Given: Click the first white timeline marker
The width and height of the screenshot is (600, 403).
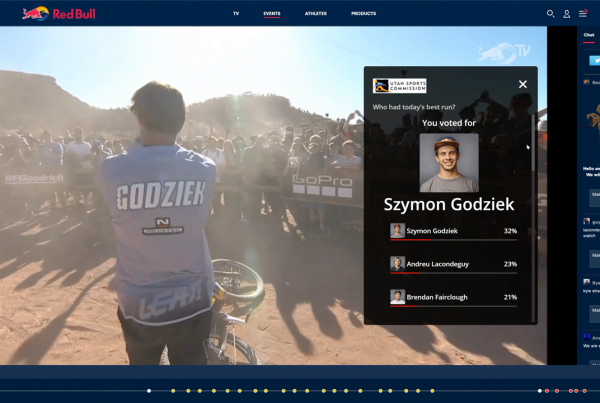Looking at the screenshot, I should coord(149,391).
